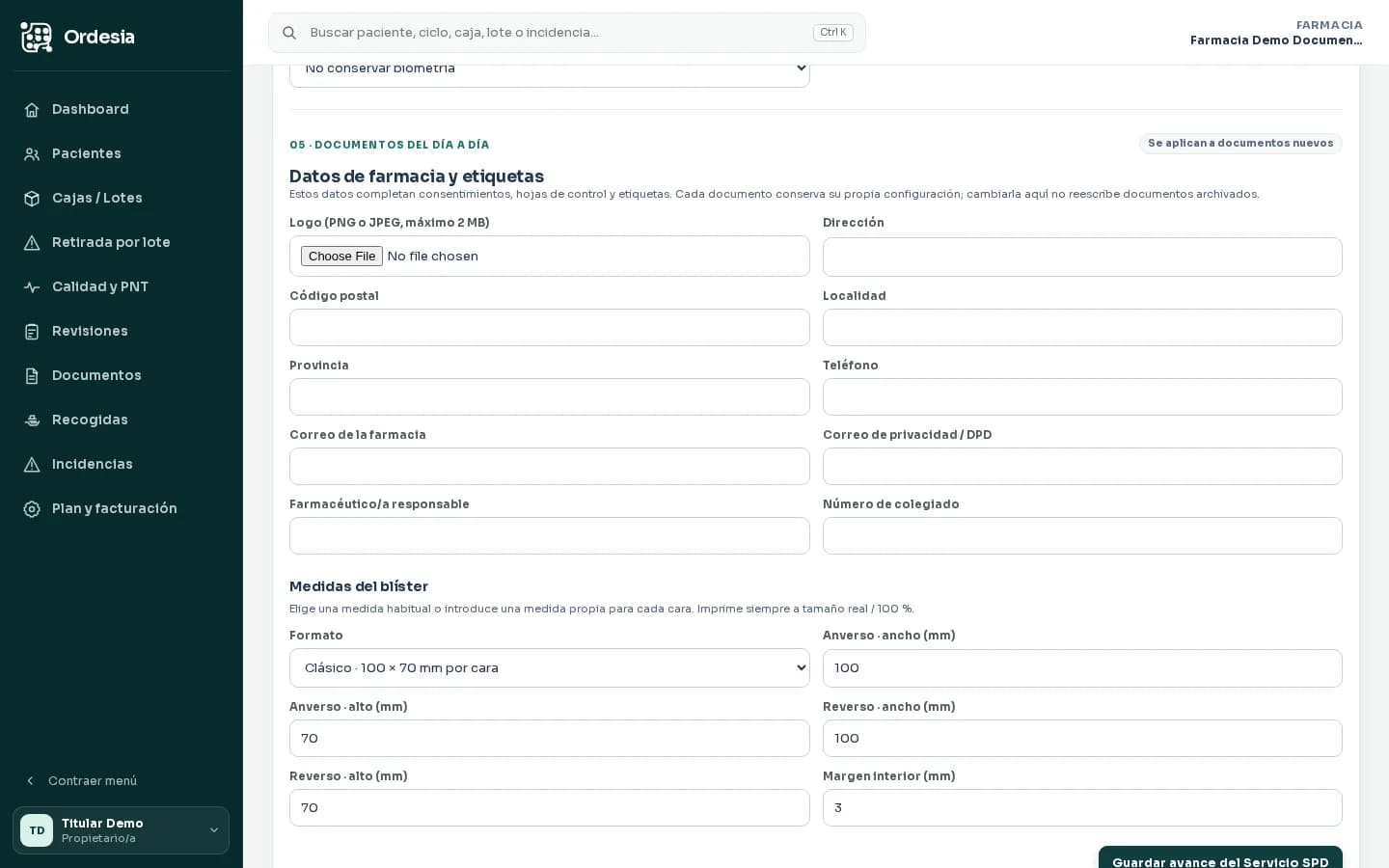Click the Ordesia logo icon

point(37,37)
